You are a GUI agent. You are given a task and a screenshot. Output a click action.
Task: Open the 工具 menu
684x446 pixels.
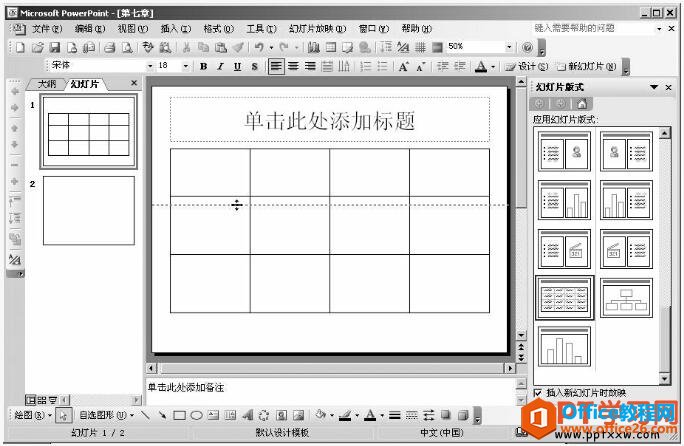261,29
